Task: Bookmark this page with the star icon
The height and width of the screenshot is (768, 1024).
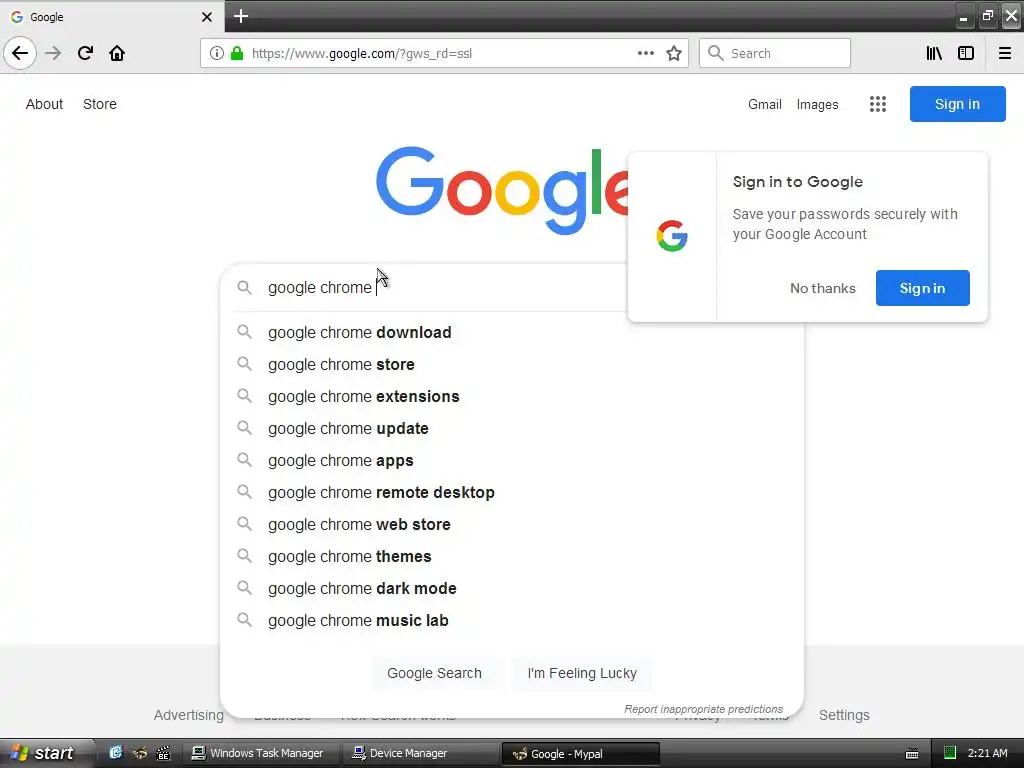Action: point(674,53)
